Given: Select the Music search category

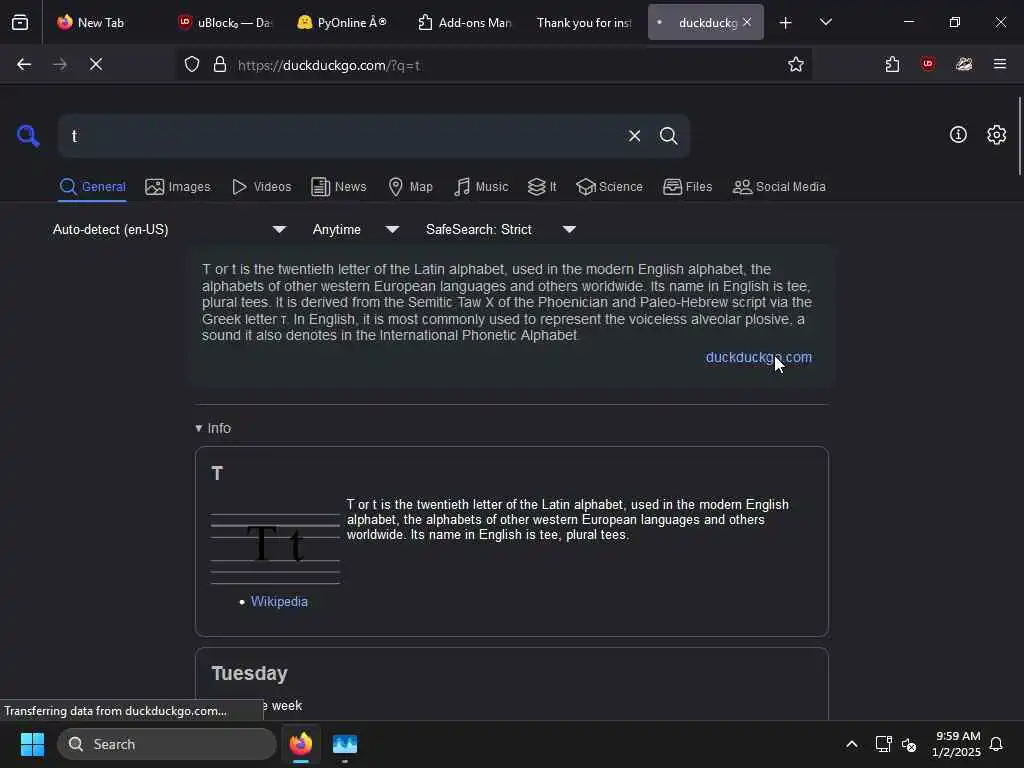Looking at the screenshot, I should coord(481,187).
